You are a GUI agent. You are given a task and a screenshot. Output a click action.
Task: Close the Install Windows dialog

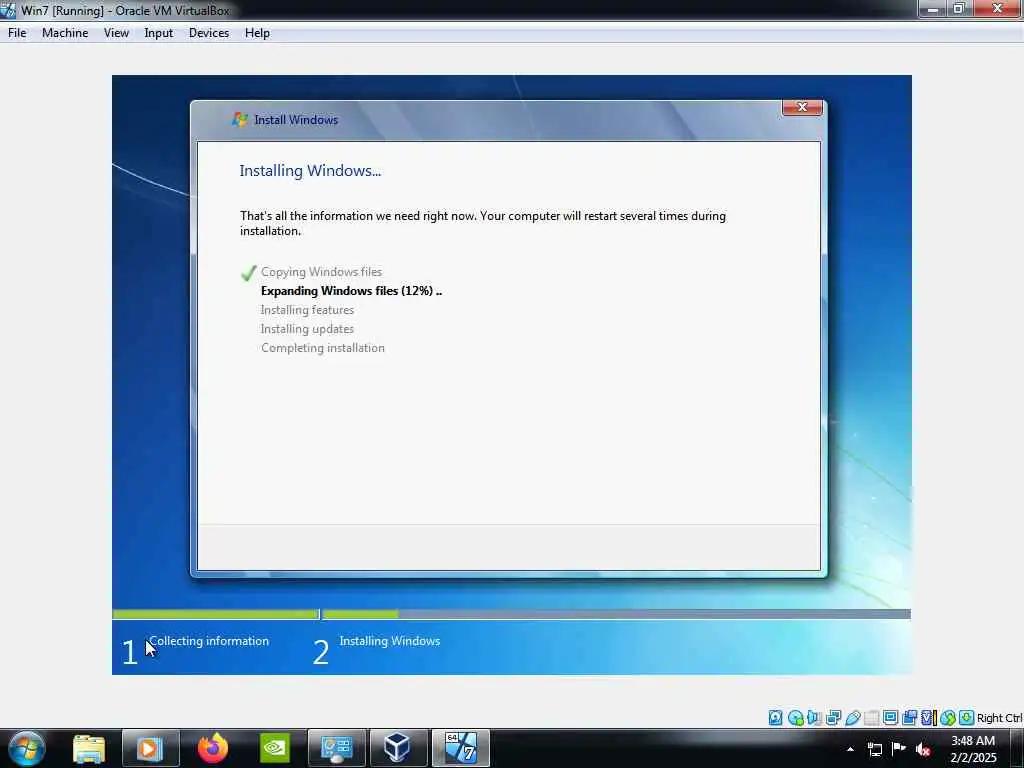[x=802, y=107]
